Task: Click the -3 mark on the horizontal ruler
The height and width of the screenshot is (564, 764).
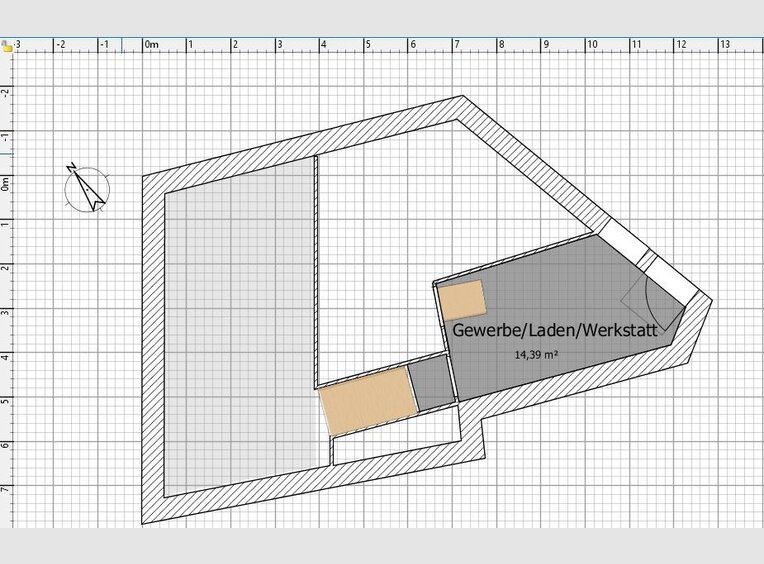Action: (18, 45)
